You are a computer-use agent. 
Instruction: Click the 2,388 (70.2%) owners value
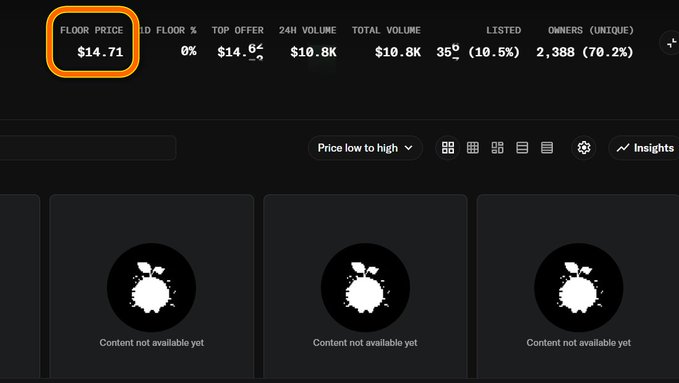(585, 52)
